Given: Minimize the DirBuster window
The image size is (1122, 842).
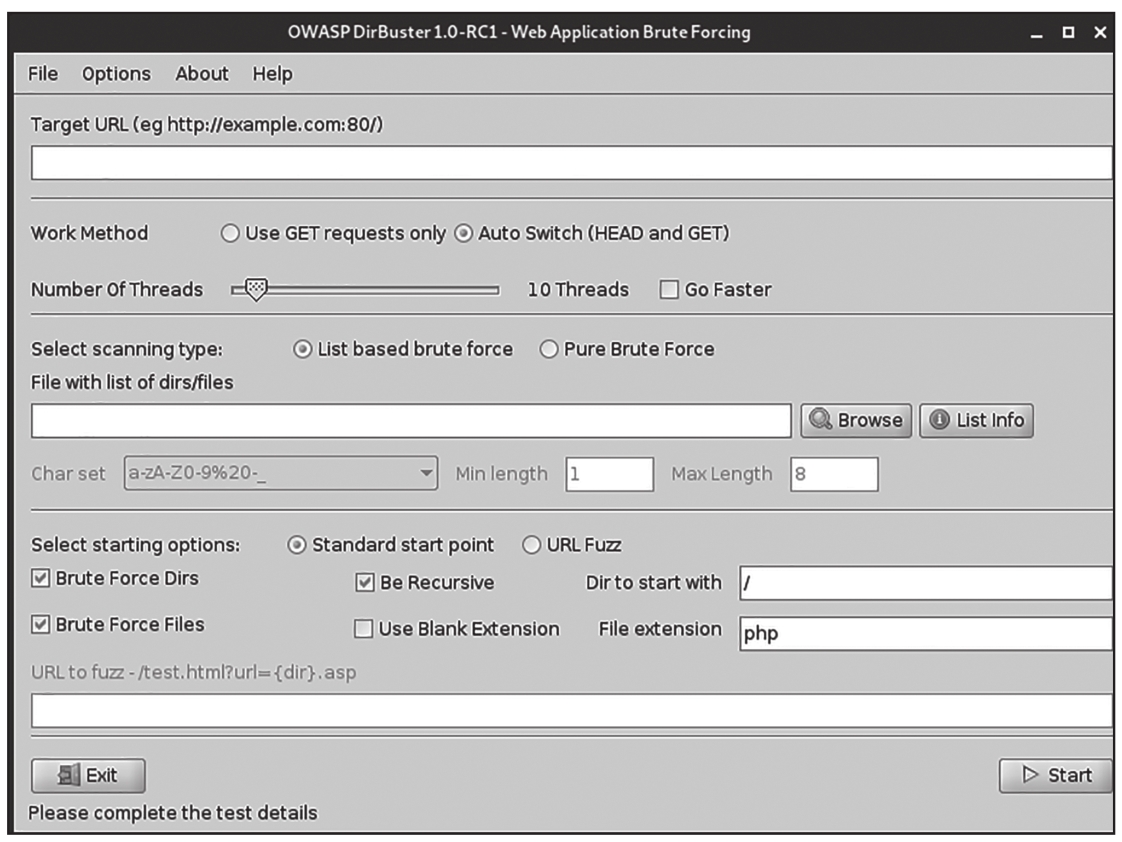Looking at the screenshot, I should pos(1036,33).
